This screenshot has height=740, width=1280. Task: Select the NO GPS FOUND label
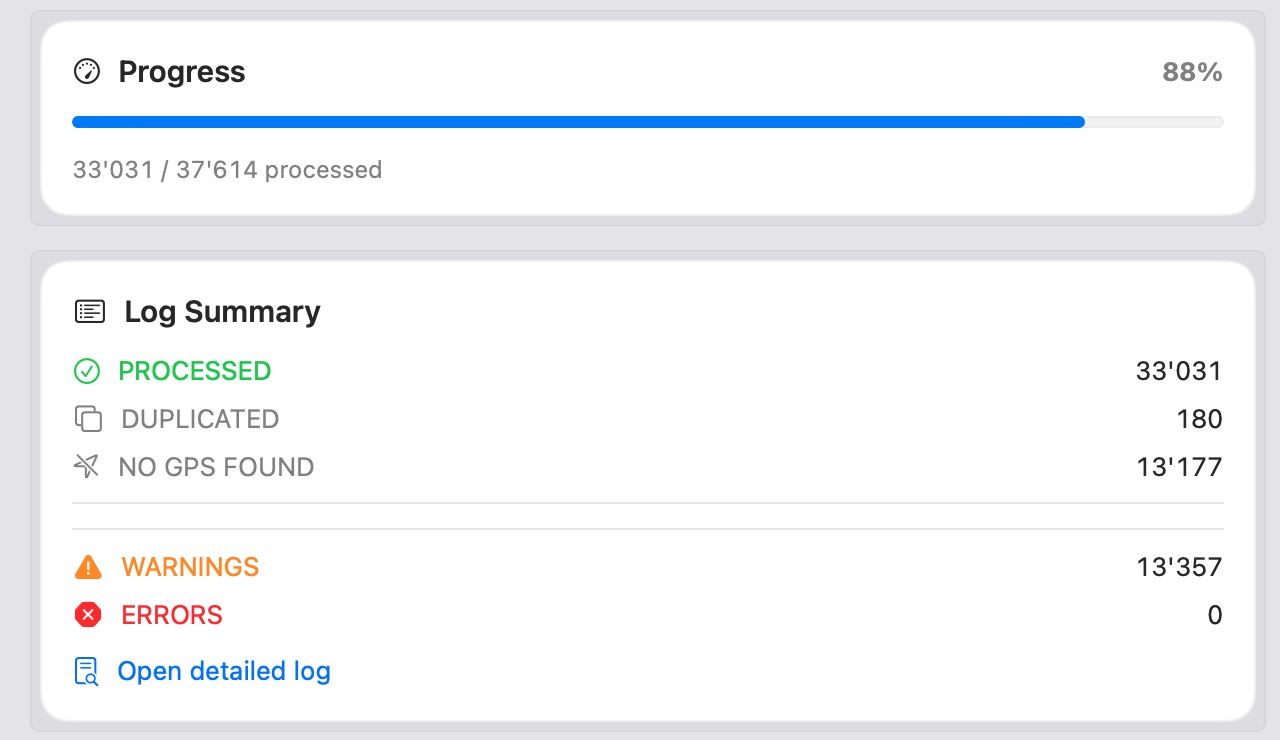(x=216, y=467)
